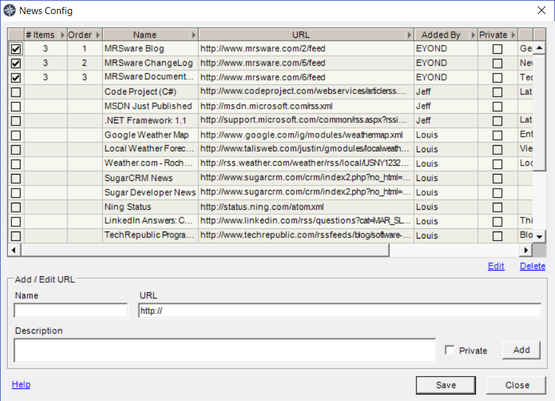Viewport: 555px width, 401px height.
Task: Tick the Private checkbox beside Description
Action: point(450,350)
